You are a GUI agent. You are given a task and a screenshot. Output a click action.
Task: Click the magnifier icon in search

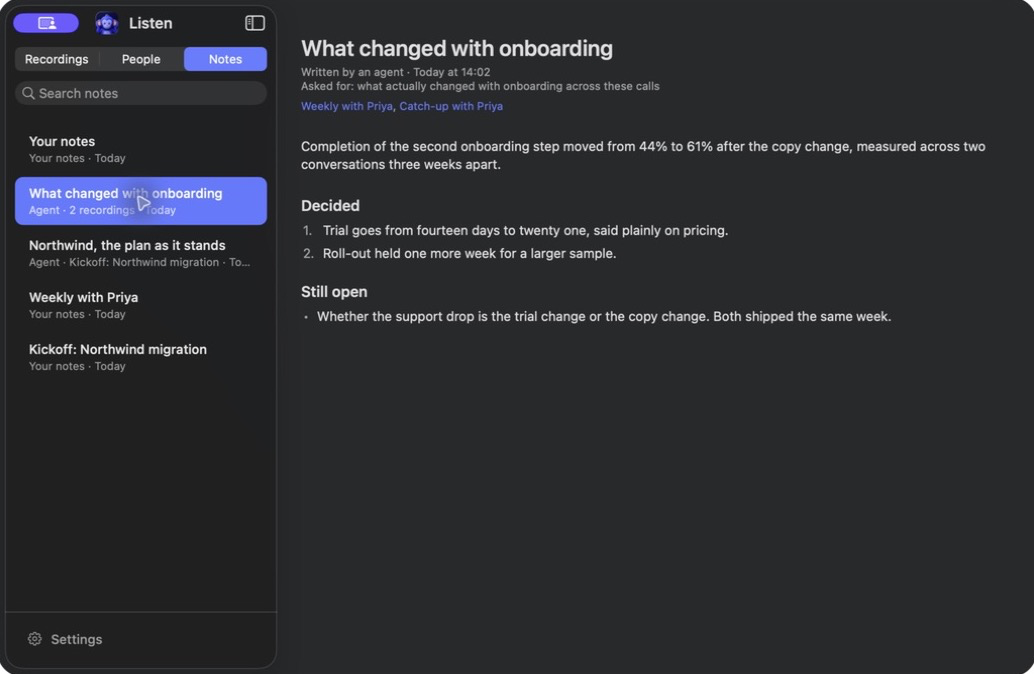coord(28,93)
